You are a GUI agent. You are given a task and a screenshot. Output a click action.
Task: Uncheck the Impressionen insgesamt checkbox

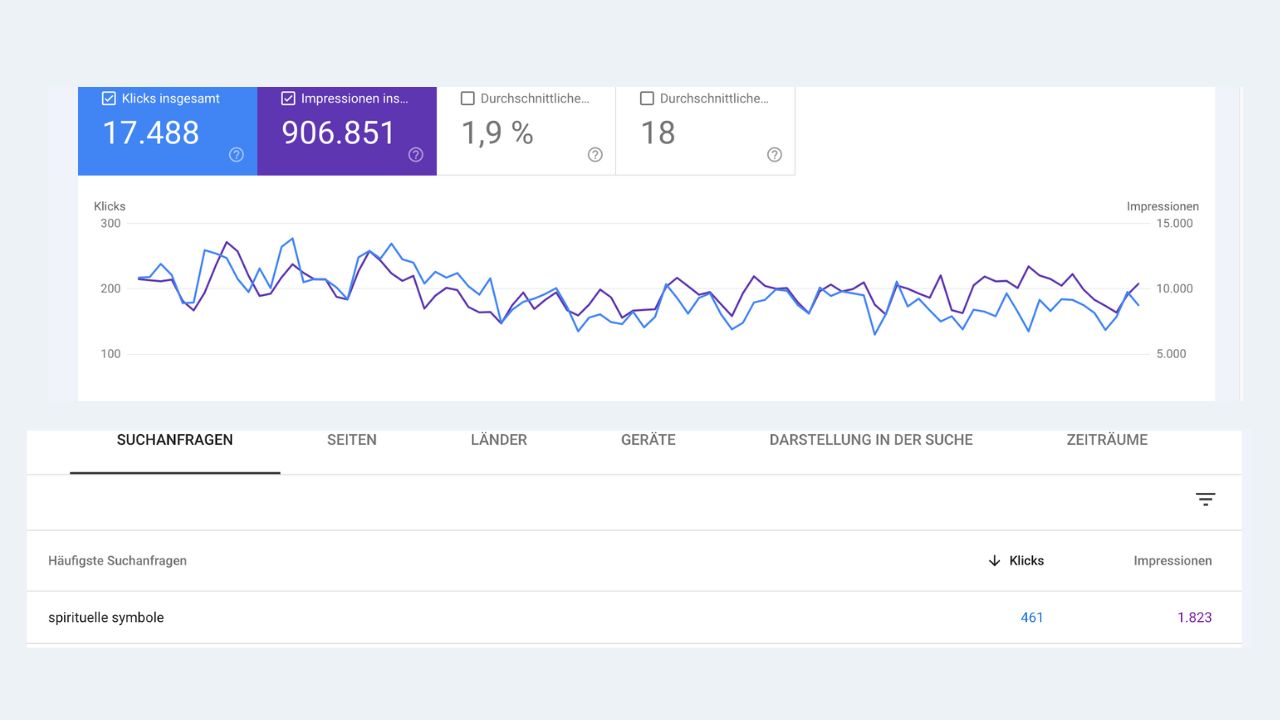(x=288, y=98)
